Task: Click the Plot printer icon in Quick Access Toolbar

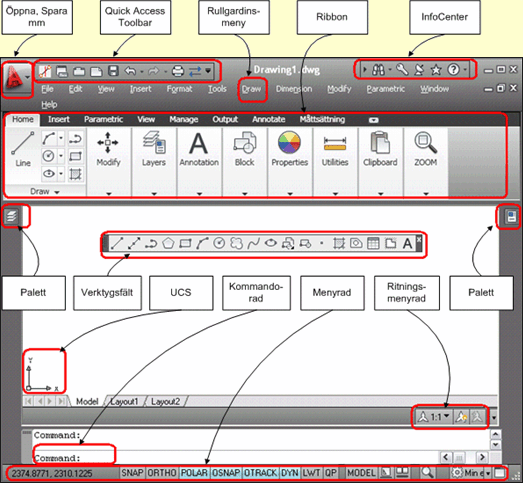Action: 178,71
